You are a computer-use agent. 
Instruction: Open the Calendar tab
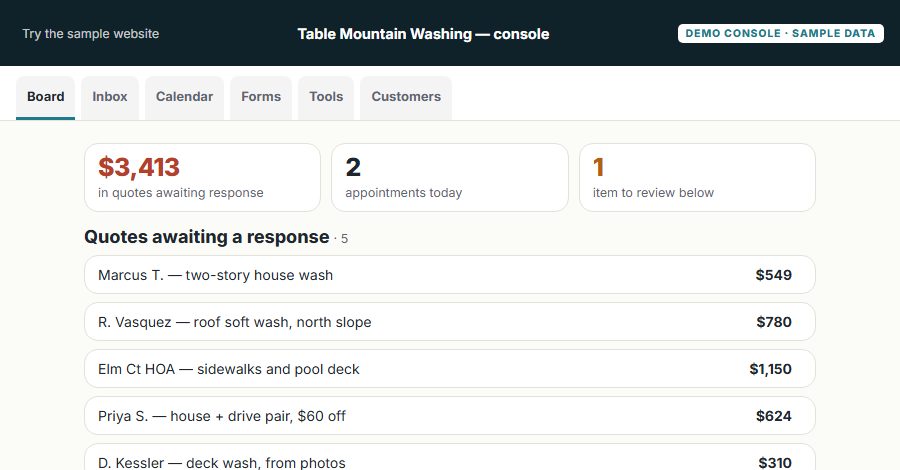(184, 98)
